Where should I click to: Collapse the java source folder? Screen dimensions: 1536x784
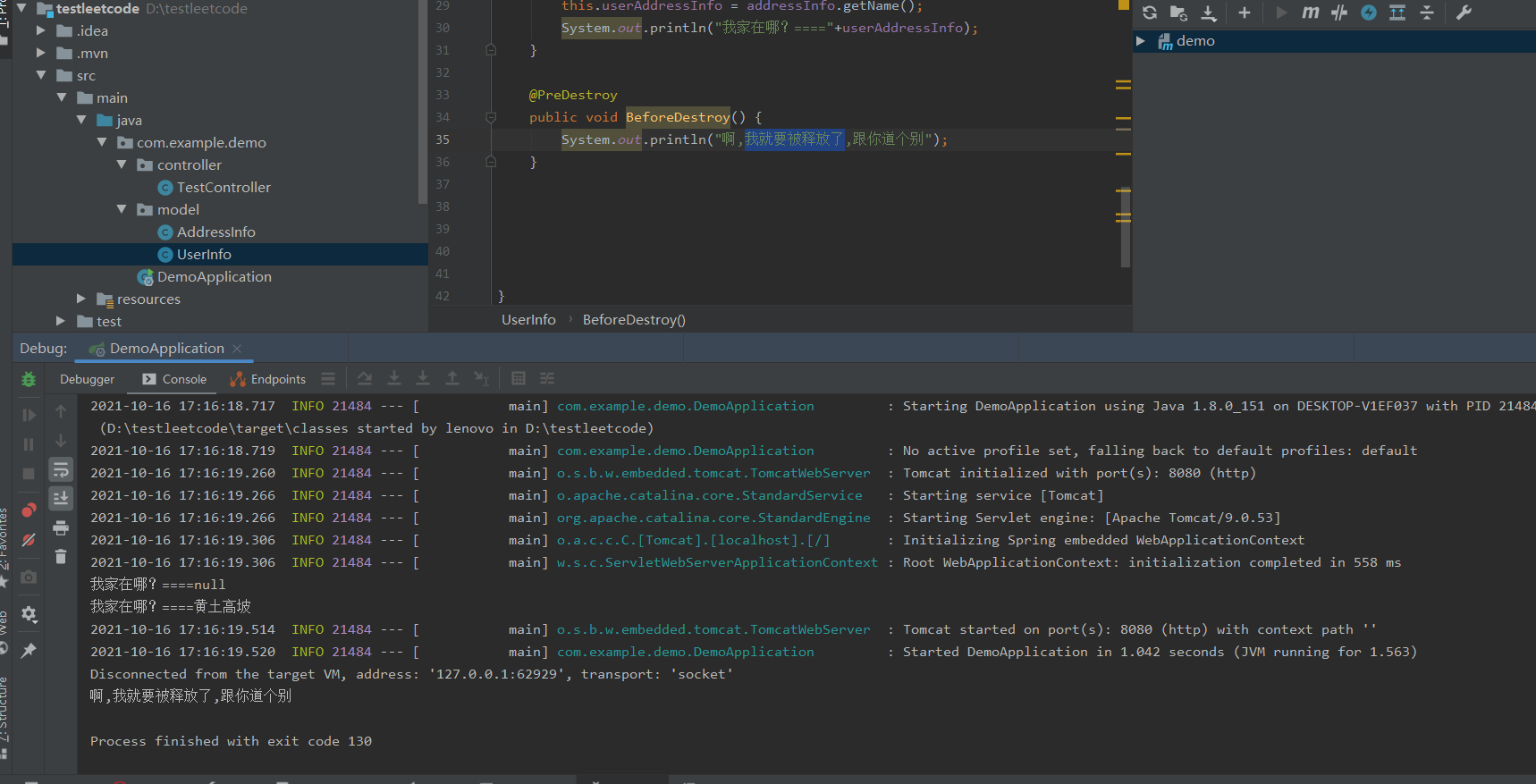pyautogui.click(x=81, y=120)
